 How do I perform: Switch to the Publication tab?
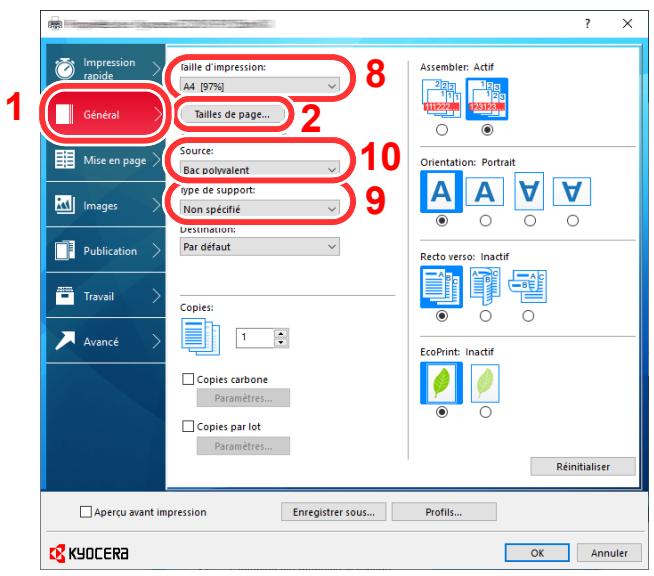click(x=106, y=250)
